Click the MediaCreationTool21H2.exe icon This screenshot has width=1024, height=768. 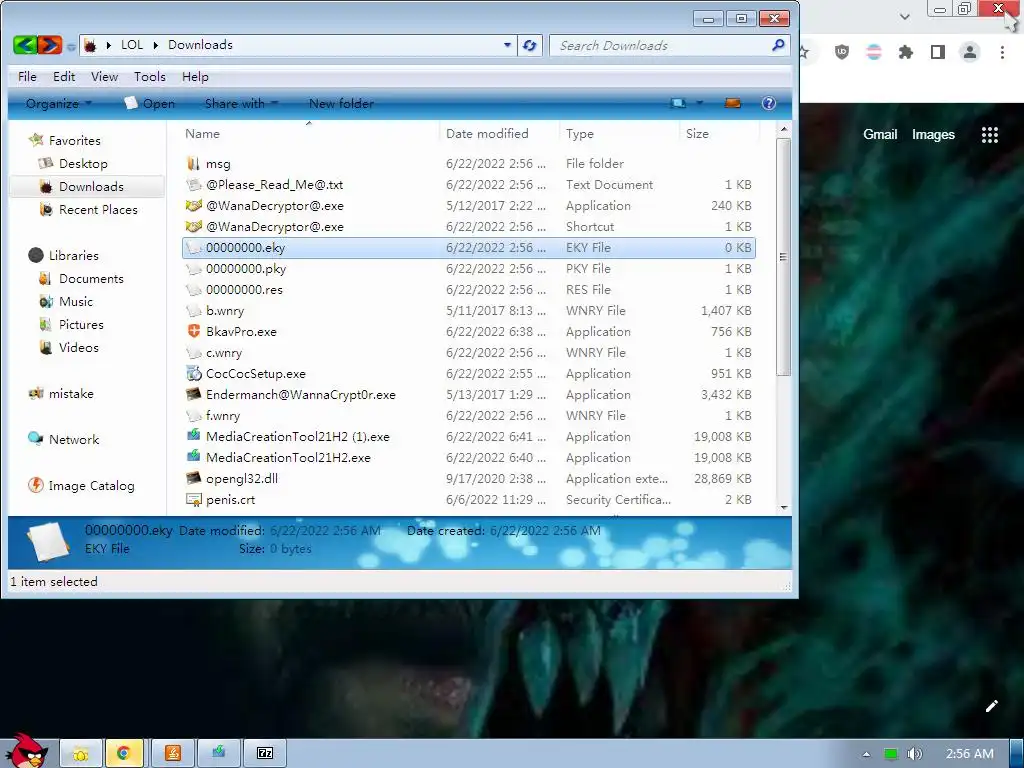193,457
